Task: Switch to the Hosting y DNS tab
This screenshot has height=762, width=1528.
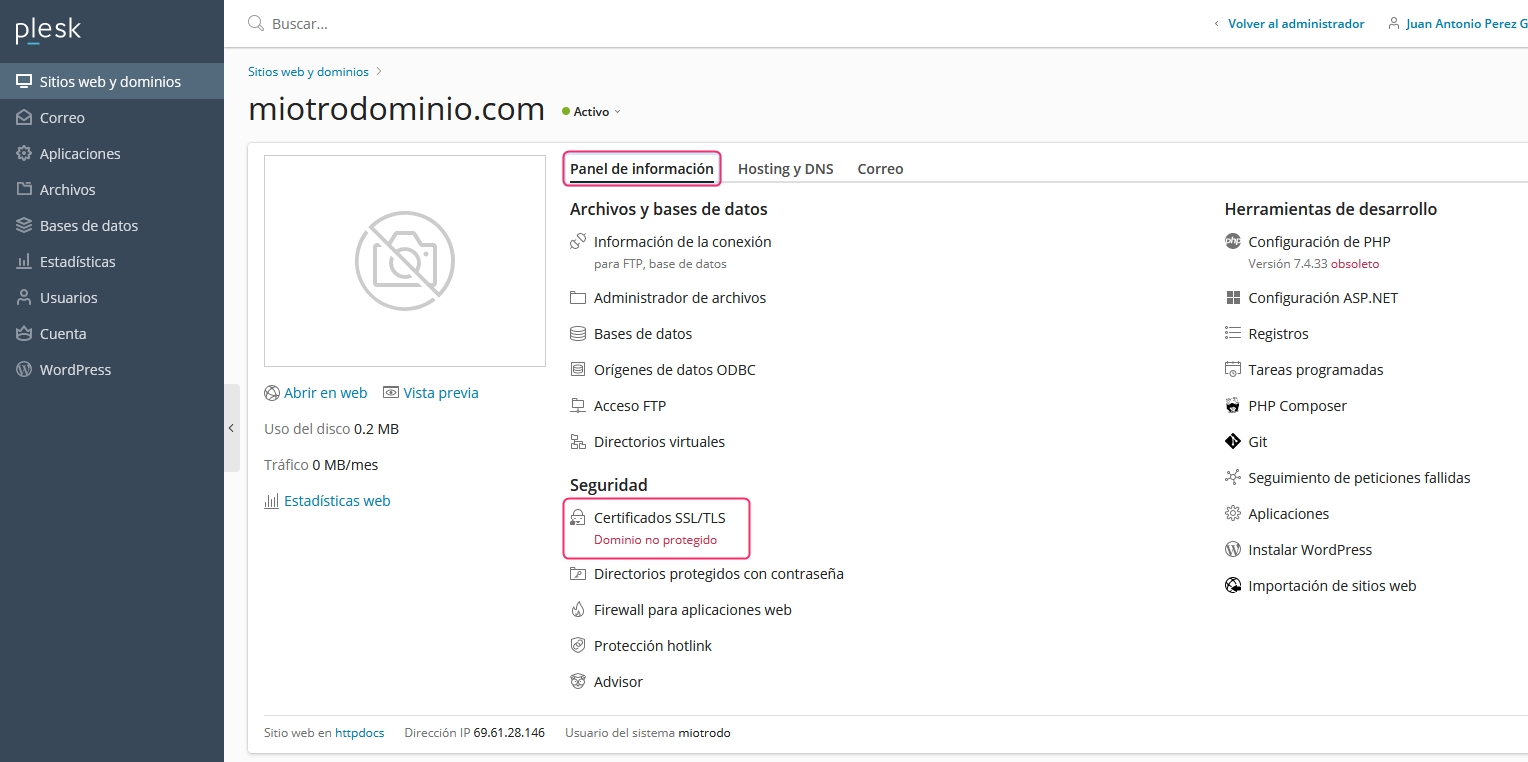Action: [785, 169]
